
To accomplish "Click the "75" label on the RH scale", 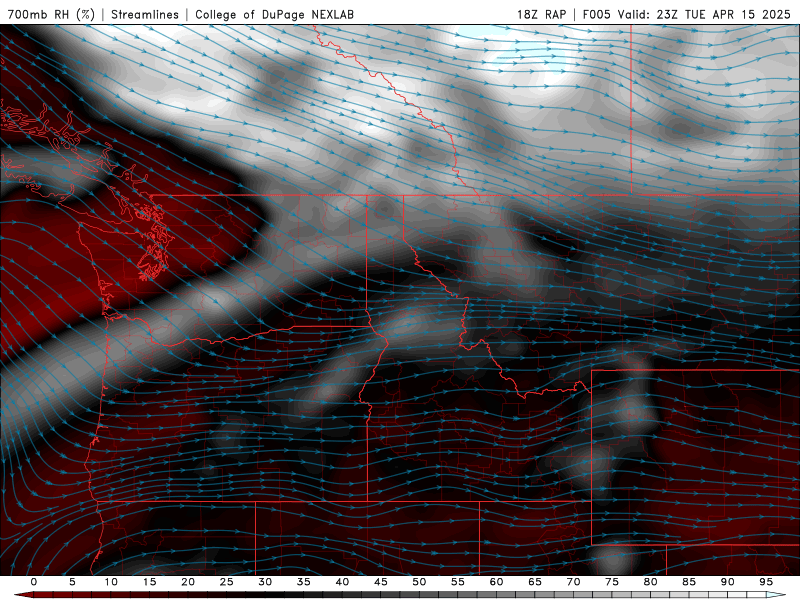I will point(612,582).
